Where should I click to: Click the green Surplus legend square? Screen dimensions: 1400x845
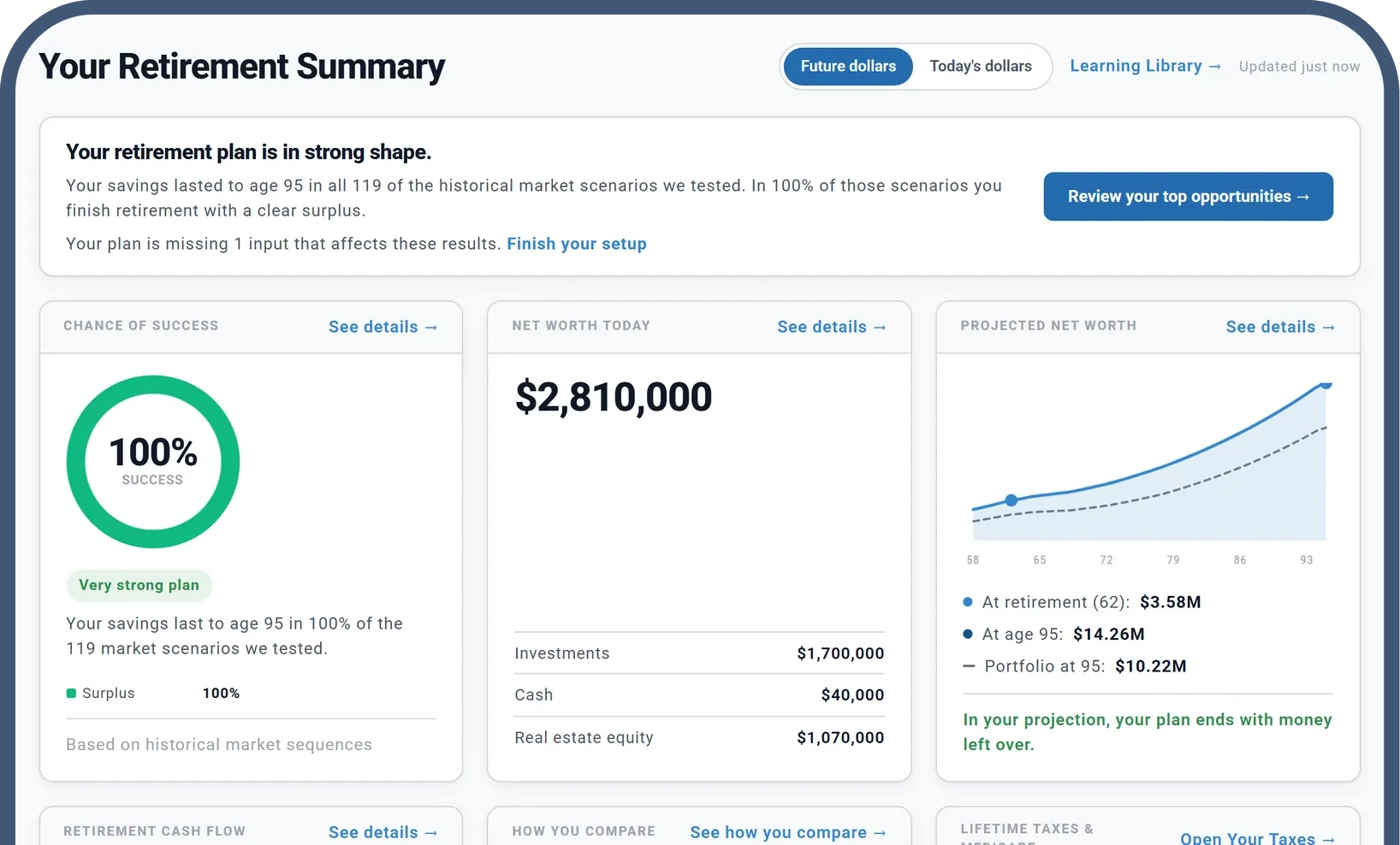click(71, 694)
